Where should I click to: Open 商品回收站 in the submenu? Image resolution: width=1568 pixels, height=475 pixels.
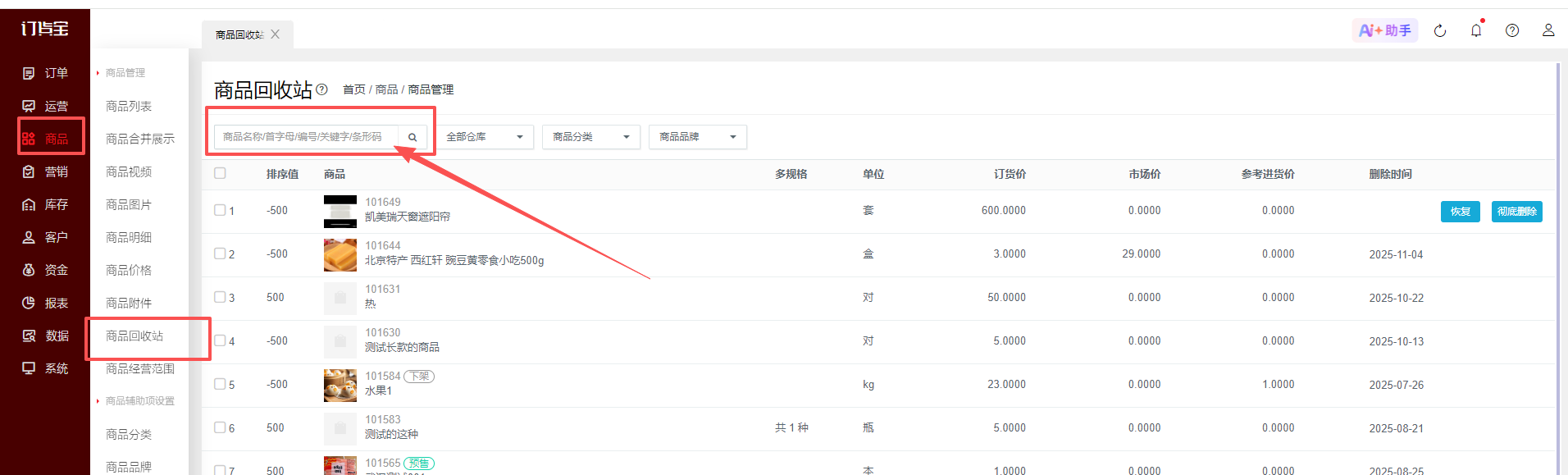click(x=134, y=336)
